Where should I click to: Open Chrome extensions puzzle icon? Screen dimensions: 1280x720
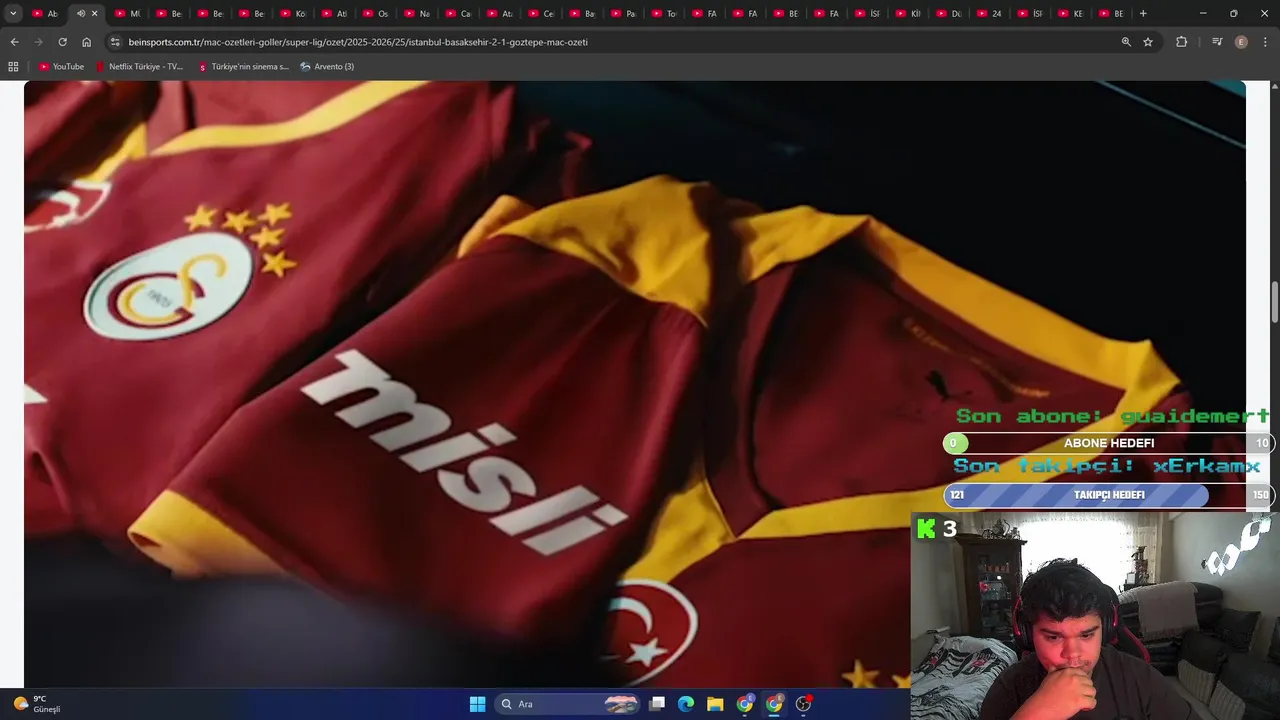pos(1181,42)
